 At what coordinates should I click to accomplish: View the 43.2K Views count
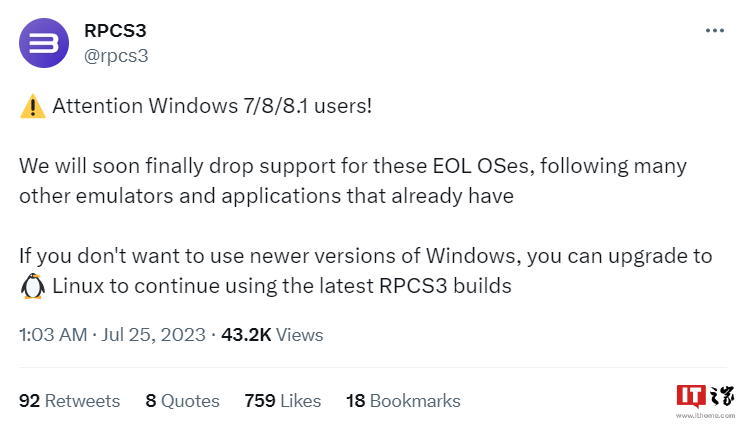[273, 335]
